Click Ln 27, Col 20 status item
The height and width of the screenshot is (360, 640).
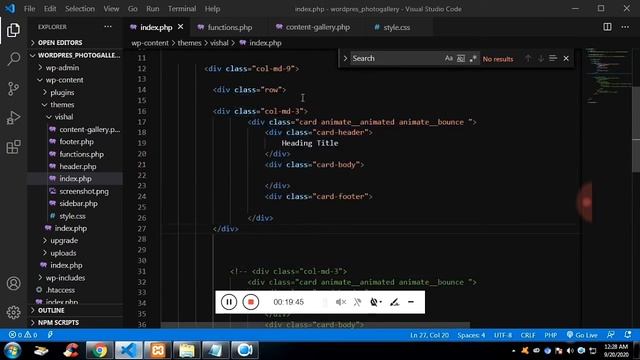coord(429,335)
